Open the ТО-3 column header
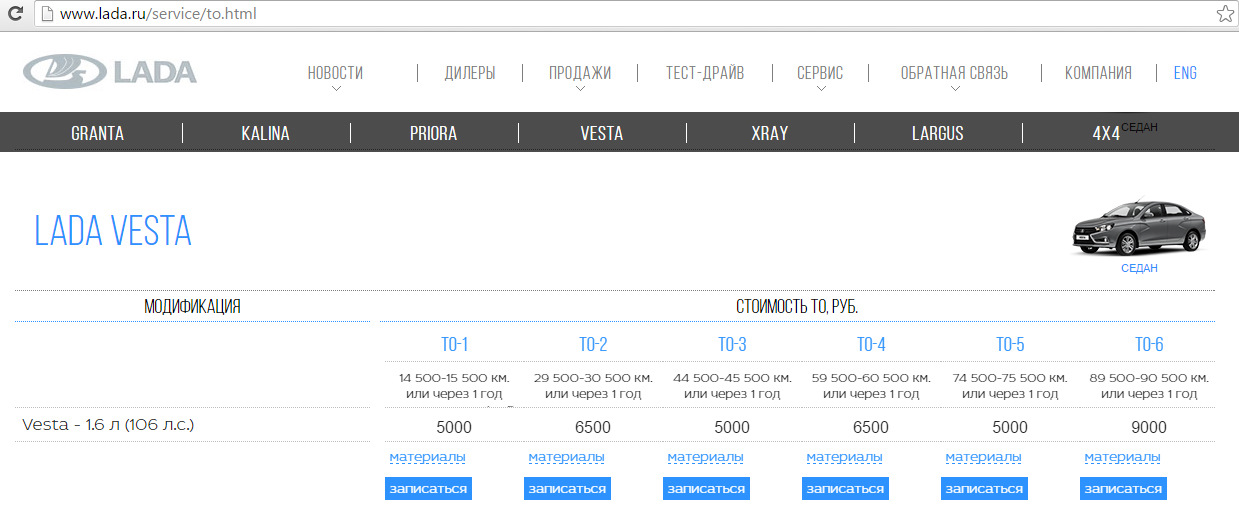 click(x=732, y=345)
